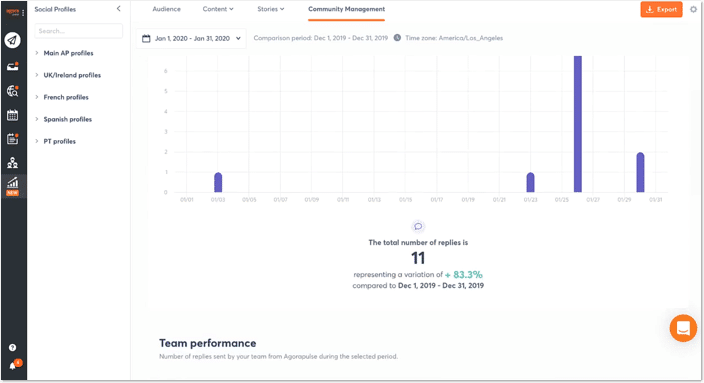Click the profile Search field
704x383 pixels.
point(79,31)
